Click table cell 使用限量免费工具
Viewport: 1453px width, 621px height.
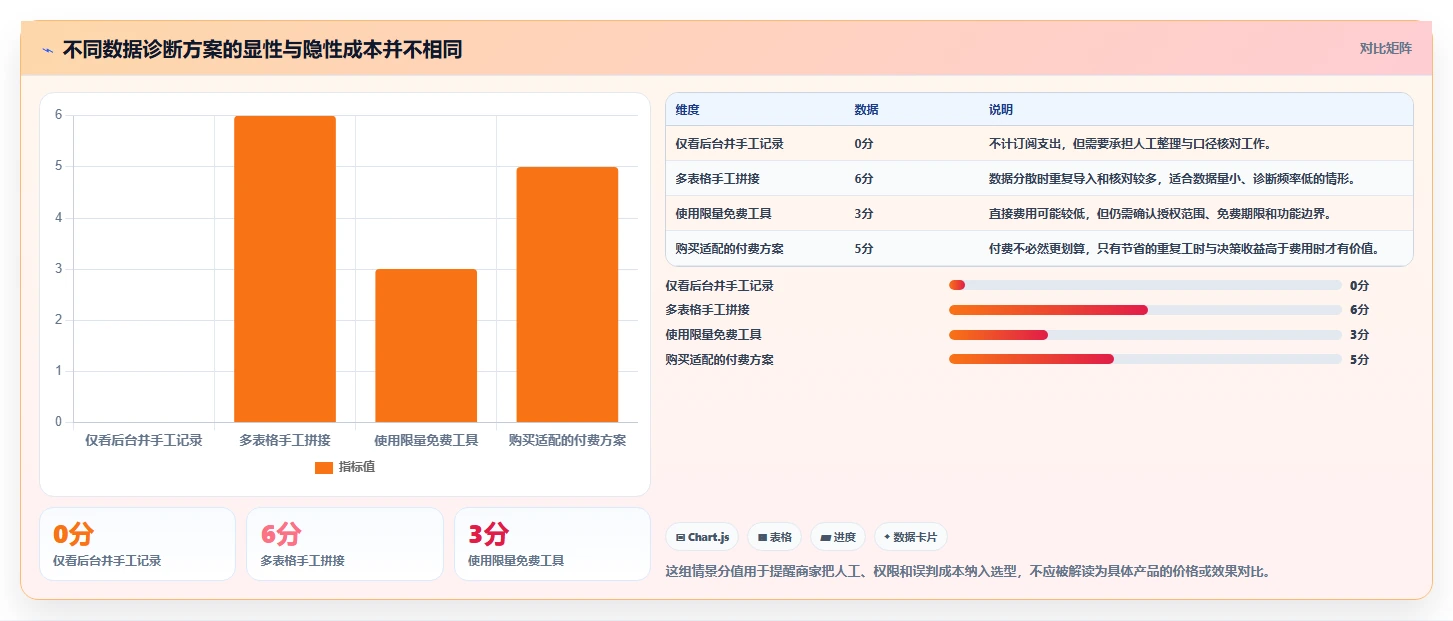[x=723, y=214]
